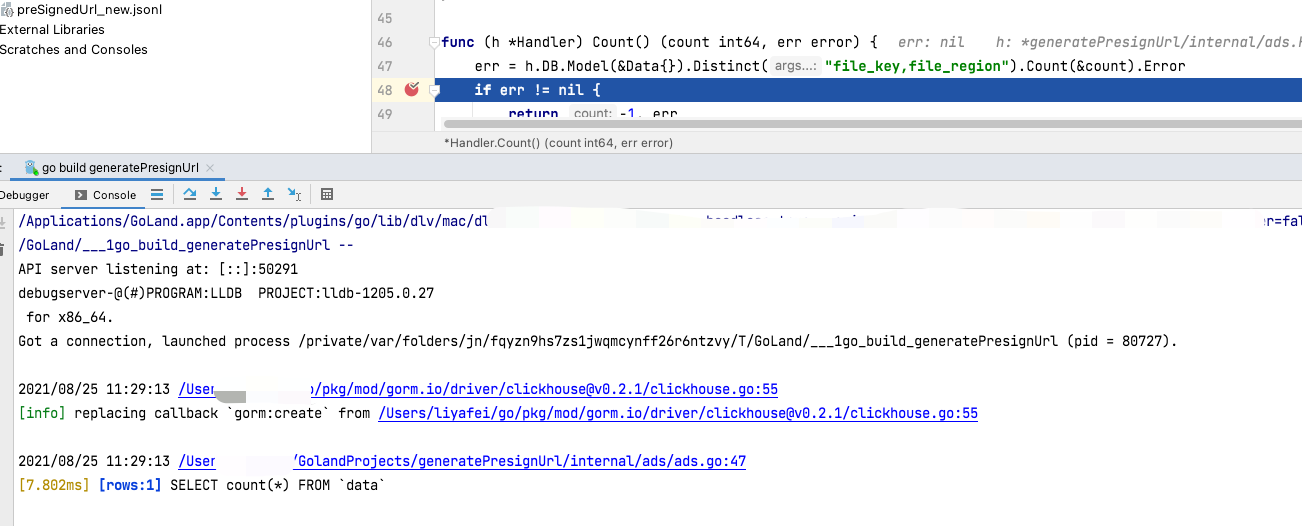Click the Run to Cursor icon

(x=294, y=194)
